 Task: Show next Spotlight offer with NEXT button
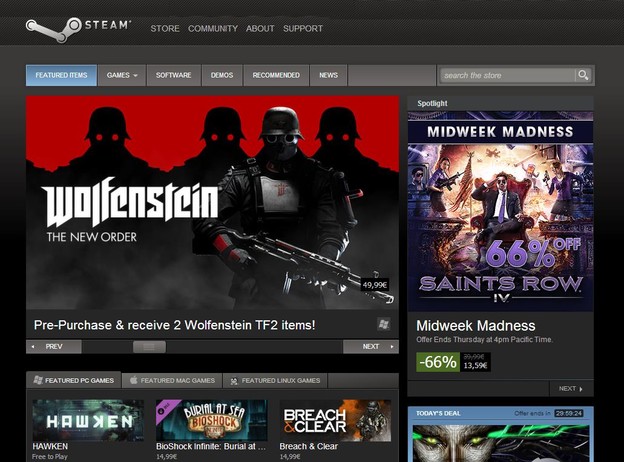[x=571, y=388]
